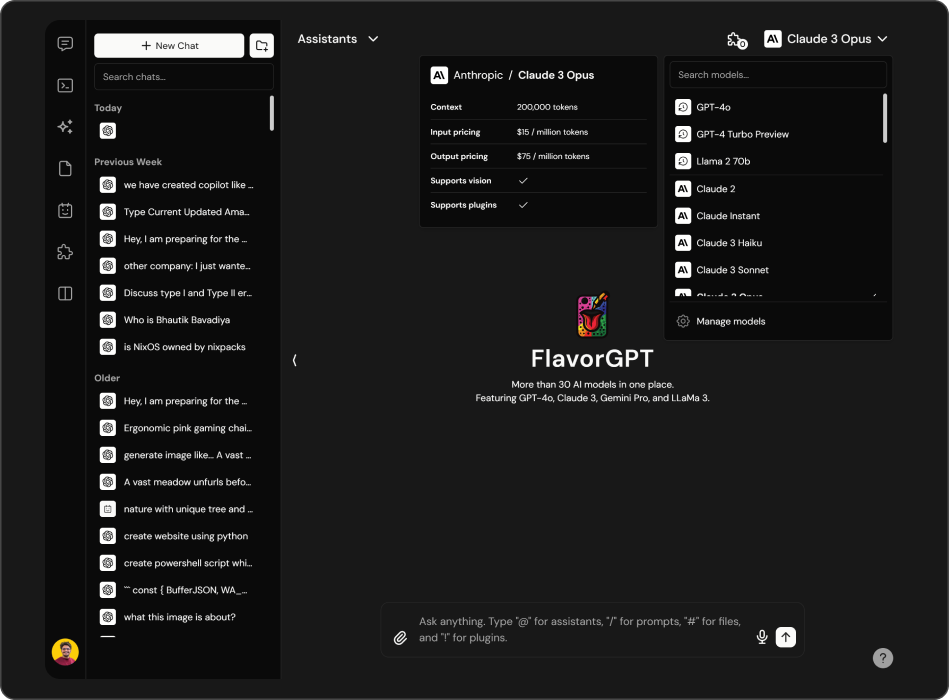Click the Supports vision checkmark
The height and width of the screenshot is (700, 949).
pyautogui.click(x=523, y=180)
